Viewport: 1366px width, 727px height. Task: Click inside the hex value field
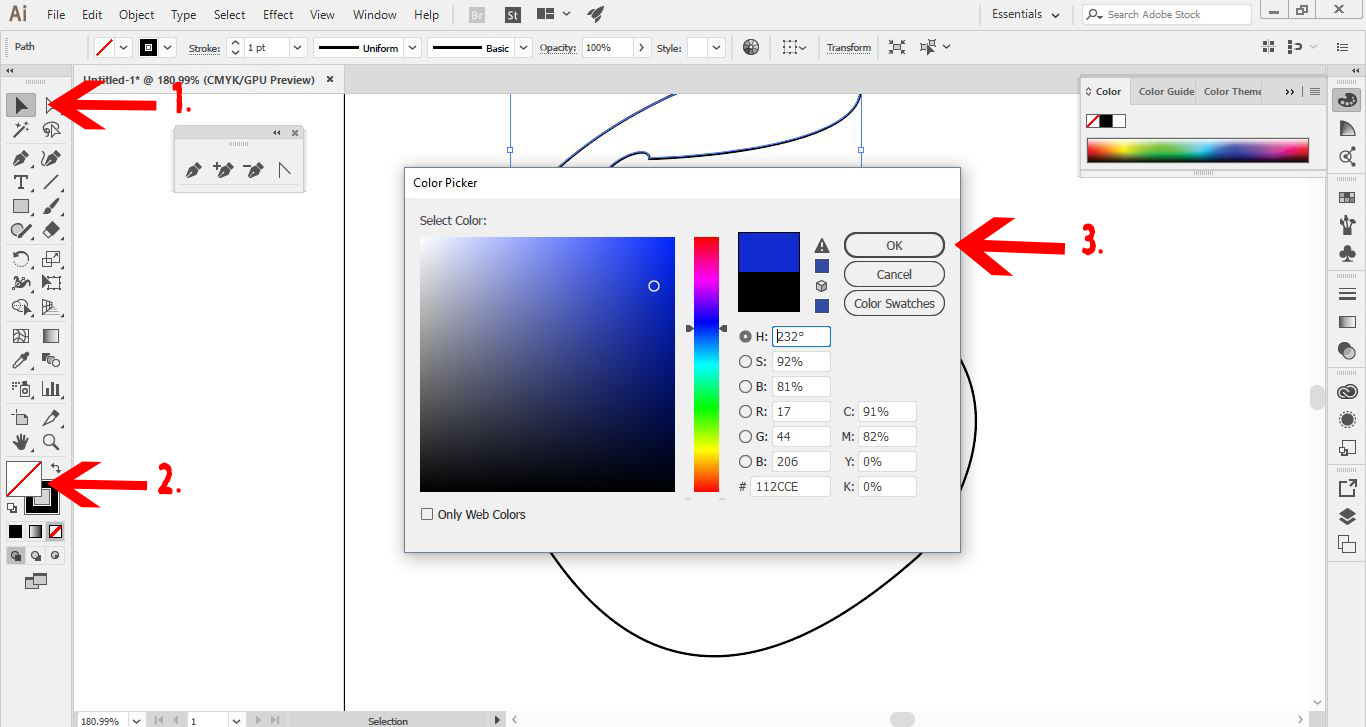pyautogui.click(x=790, y=485)
